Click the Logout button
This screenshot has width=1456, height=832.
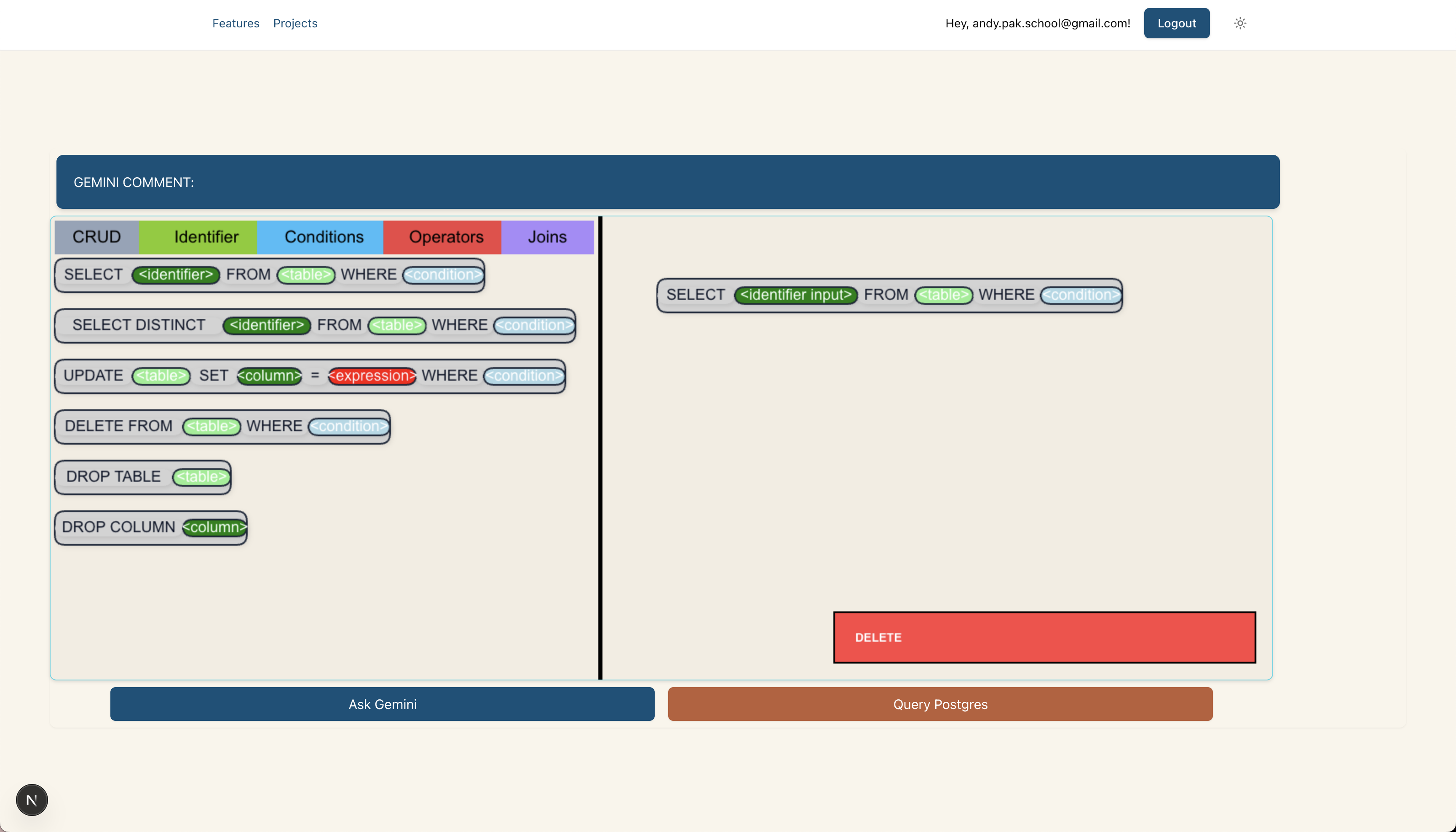pos(1176,24)
